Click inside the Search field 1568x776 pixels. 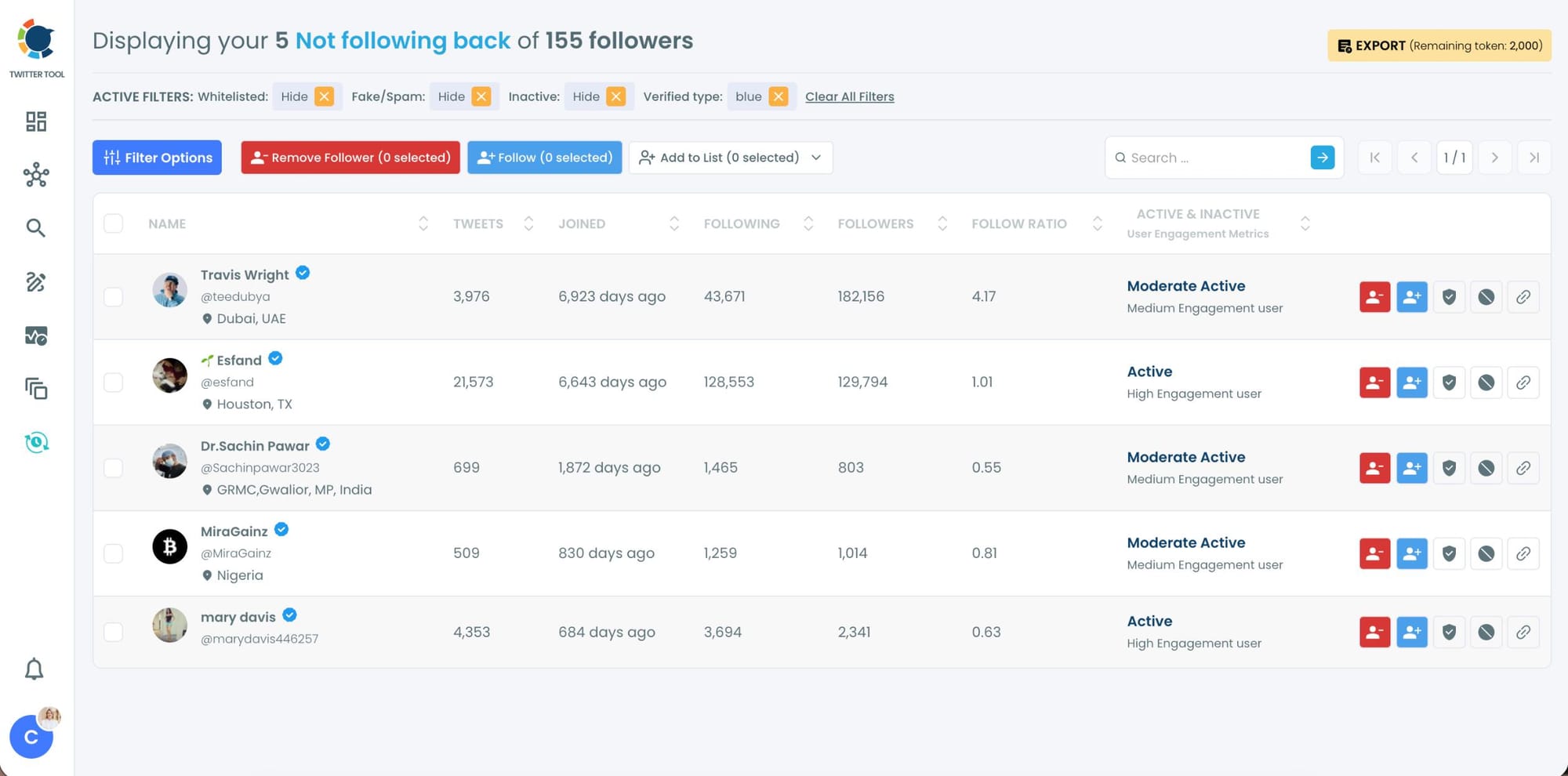[x=1207, y=157]
